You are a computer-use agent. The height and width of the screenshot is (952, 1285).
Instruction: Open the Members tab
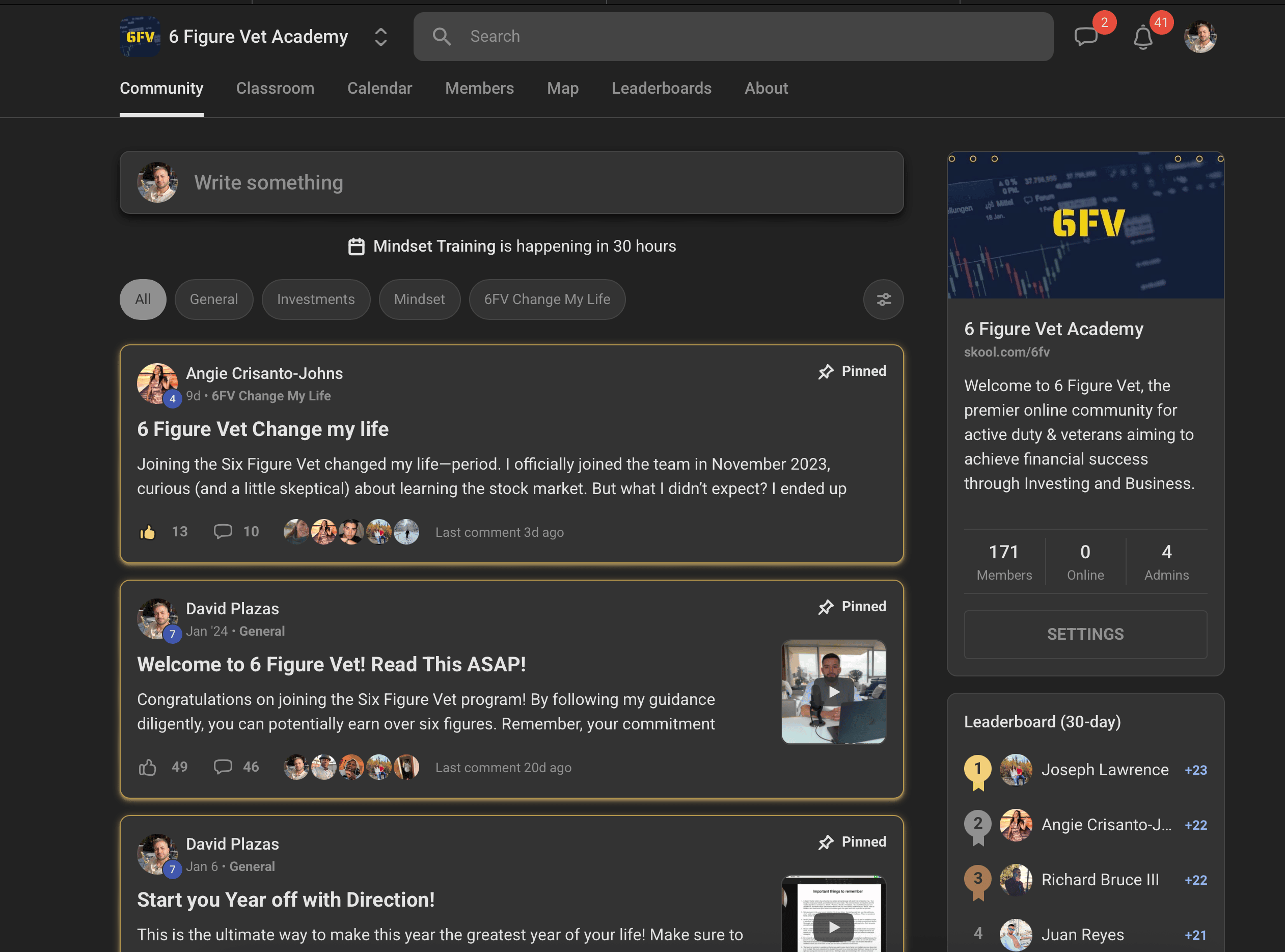479,88
